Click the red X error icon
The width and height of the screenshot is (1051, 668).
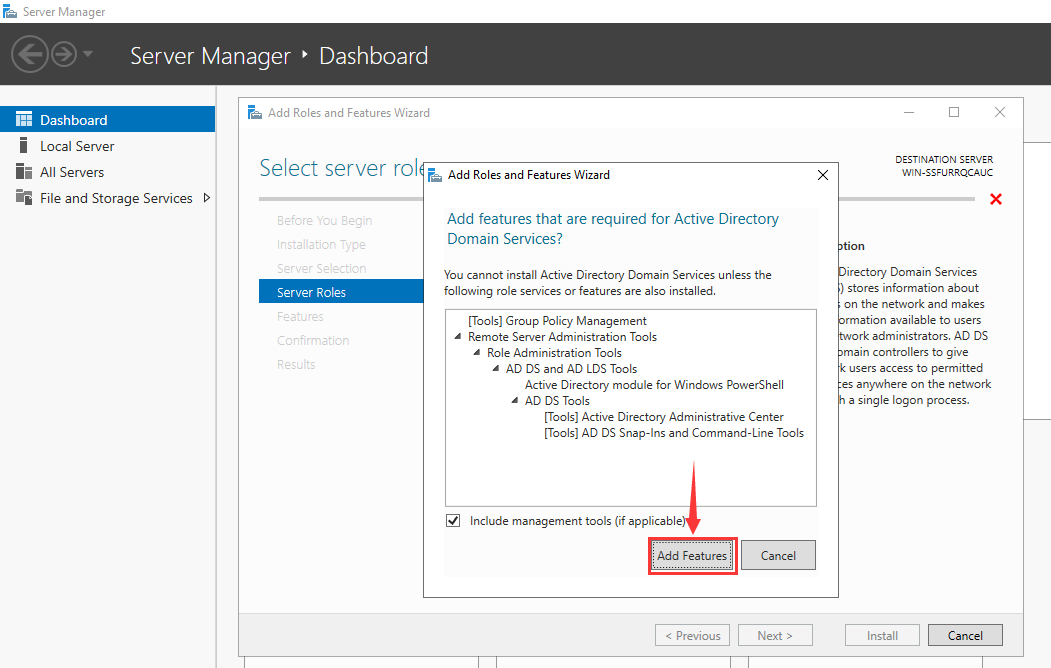[995, 200]
